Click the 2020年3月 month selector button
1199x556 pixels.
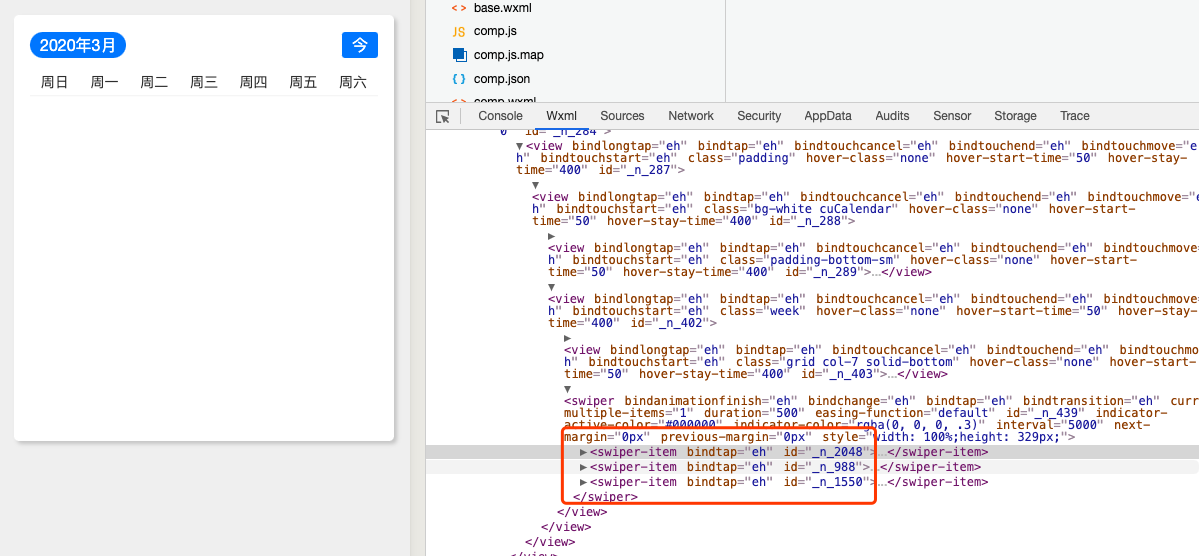(x=78, y=45)
